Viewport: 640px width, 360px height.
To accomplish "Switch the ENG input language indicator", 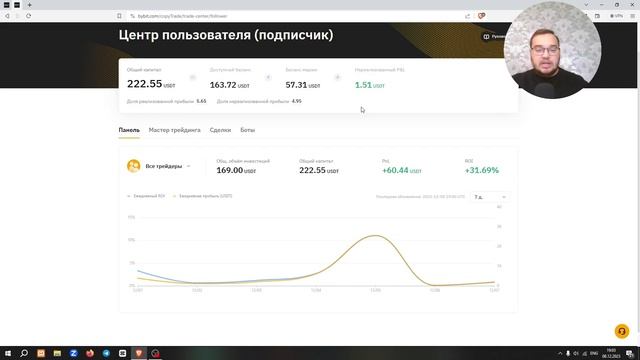I will [x=594, y=353].
